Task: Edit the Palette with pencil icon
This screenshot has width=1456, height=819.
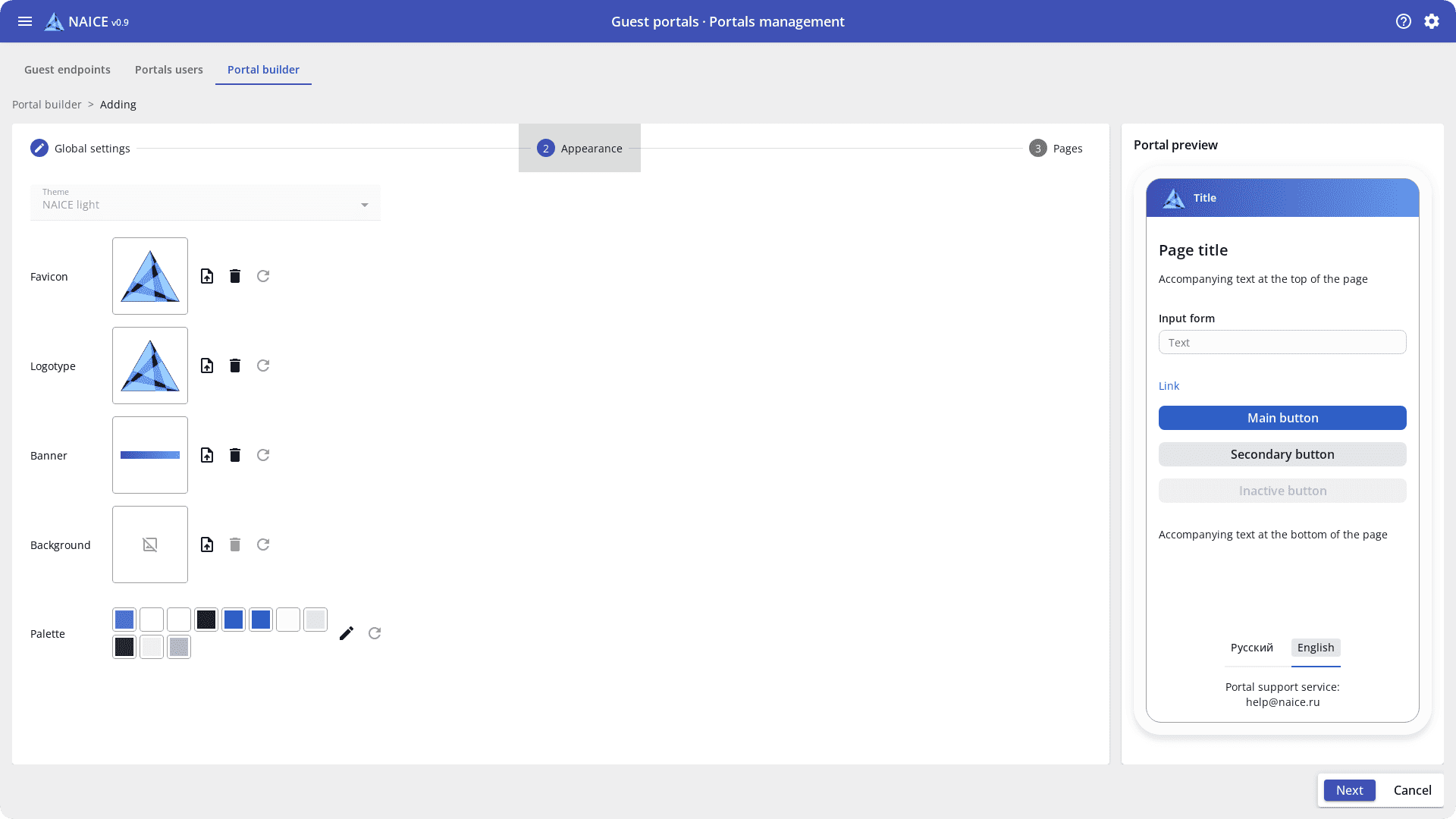Action: [x=347, y=633]
